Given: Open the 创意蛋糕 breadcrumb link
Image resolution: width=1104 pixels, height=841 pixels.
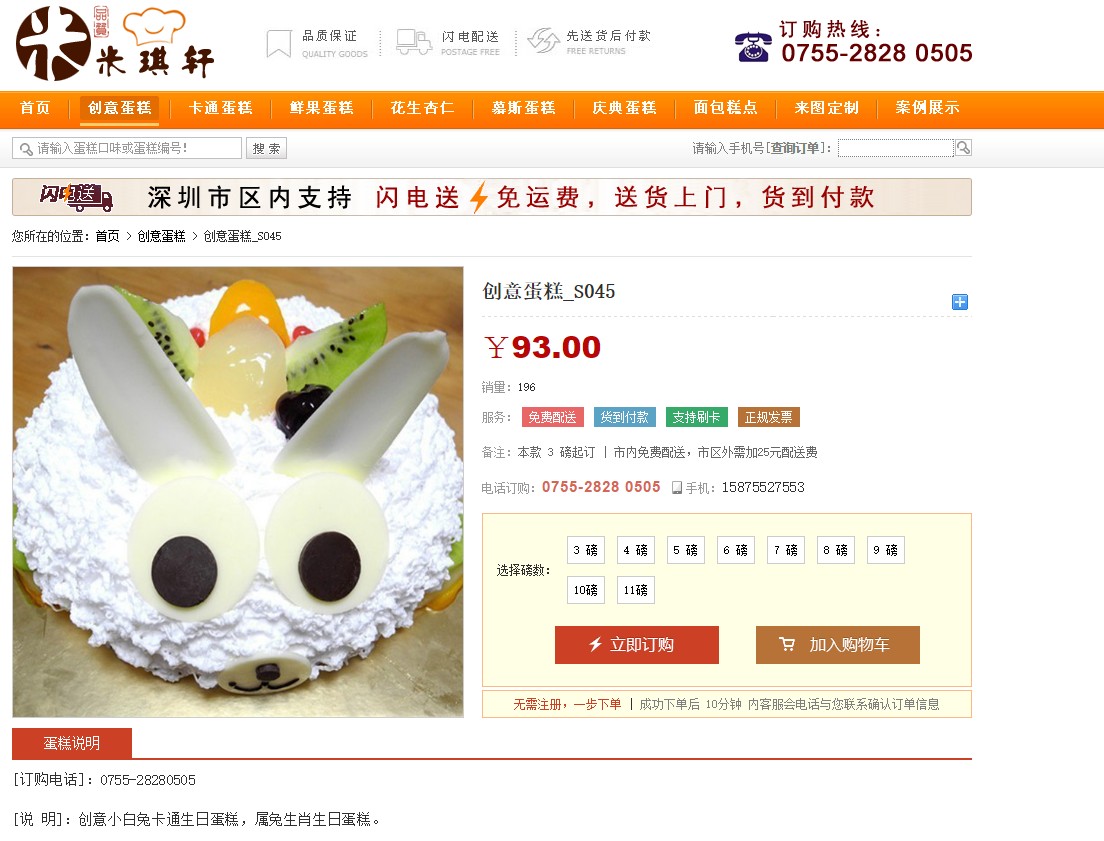Looking at the screenshot, I should tap(161, 236).
